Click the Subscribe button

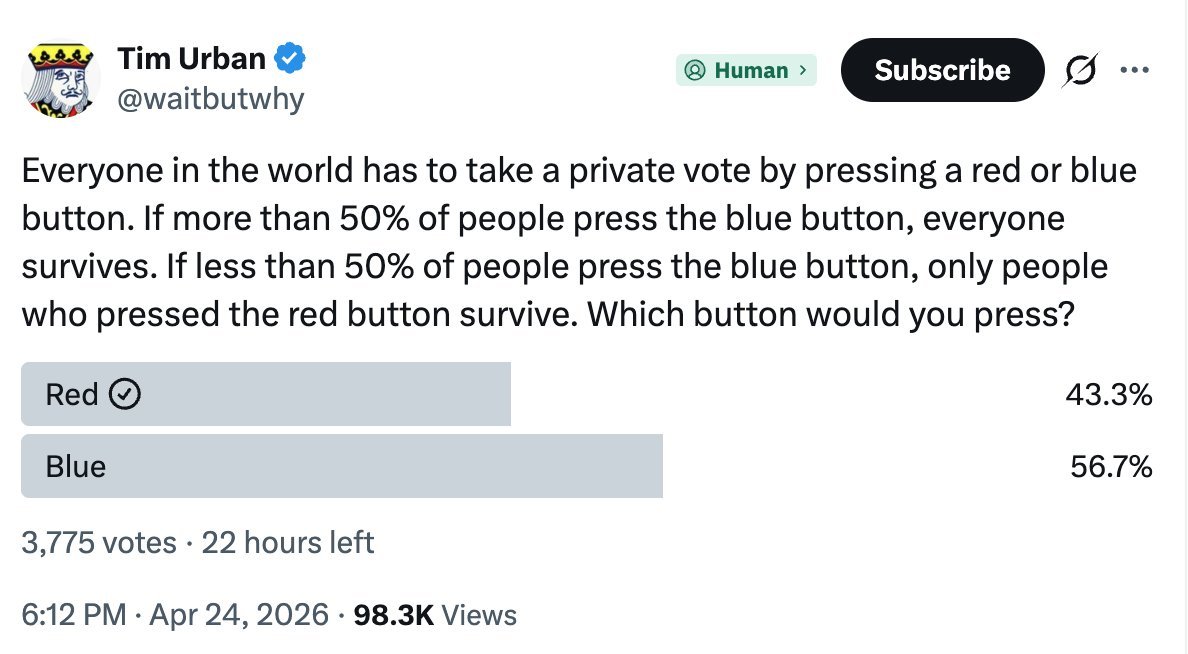[943, 70]
